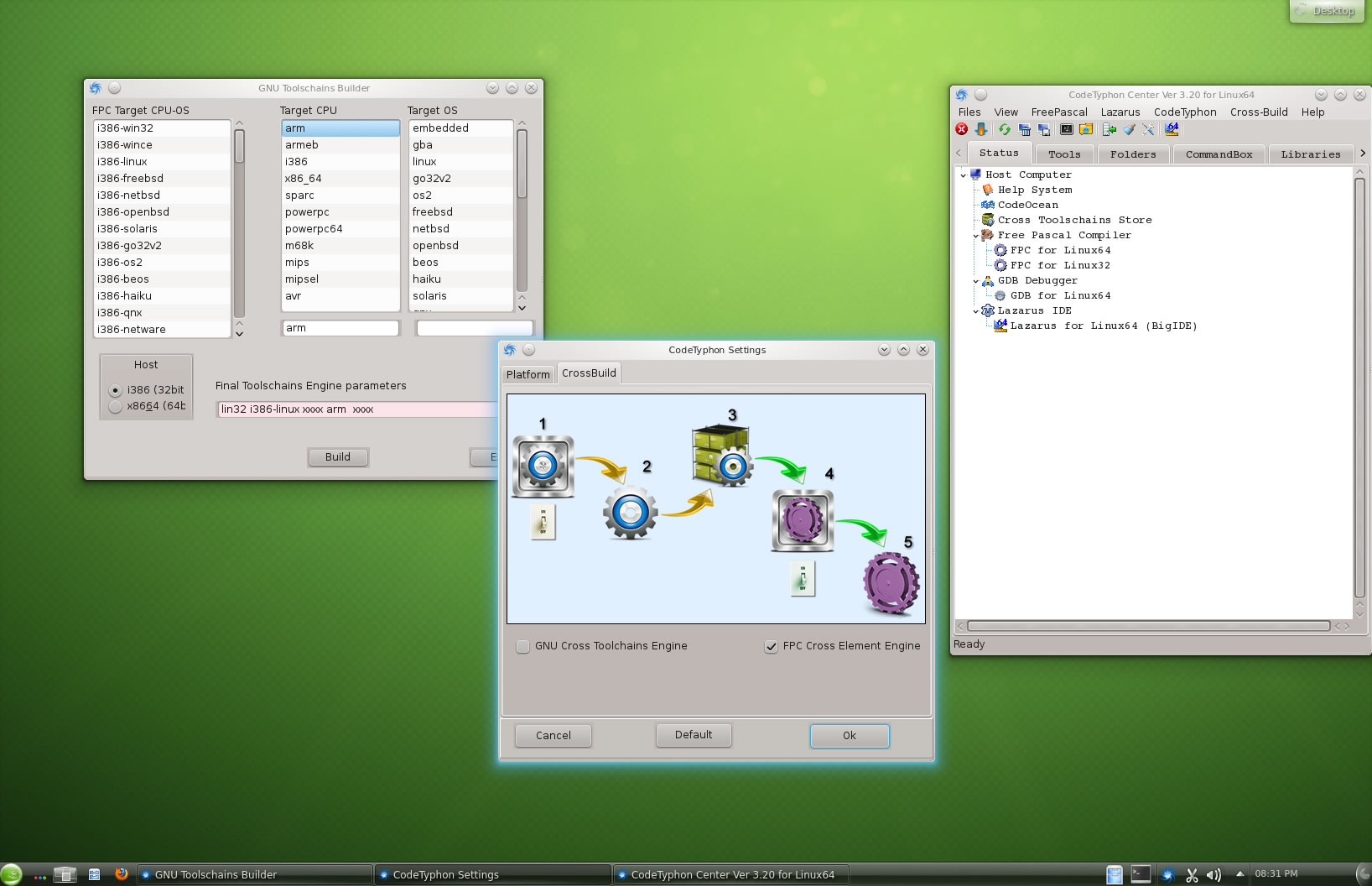Click the crossed tools settings toolbar icon
The height and width of the screenshot is (886, 1372).
click(1149, 129)
